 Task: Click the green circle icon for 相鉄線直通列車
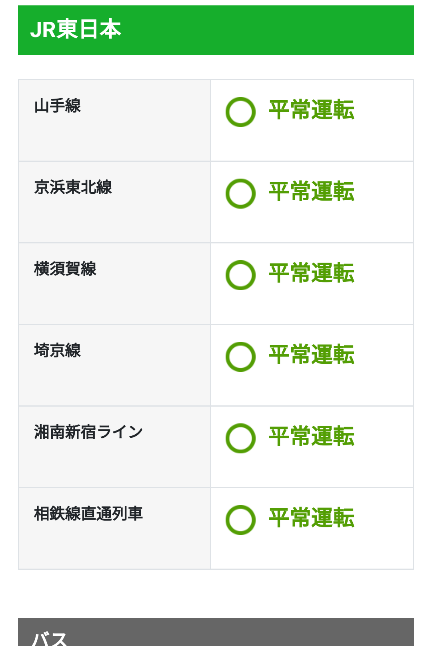[x=241, y=520]
